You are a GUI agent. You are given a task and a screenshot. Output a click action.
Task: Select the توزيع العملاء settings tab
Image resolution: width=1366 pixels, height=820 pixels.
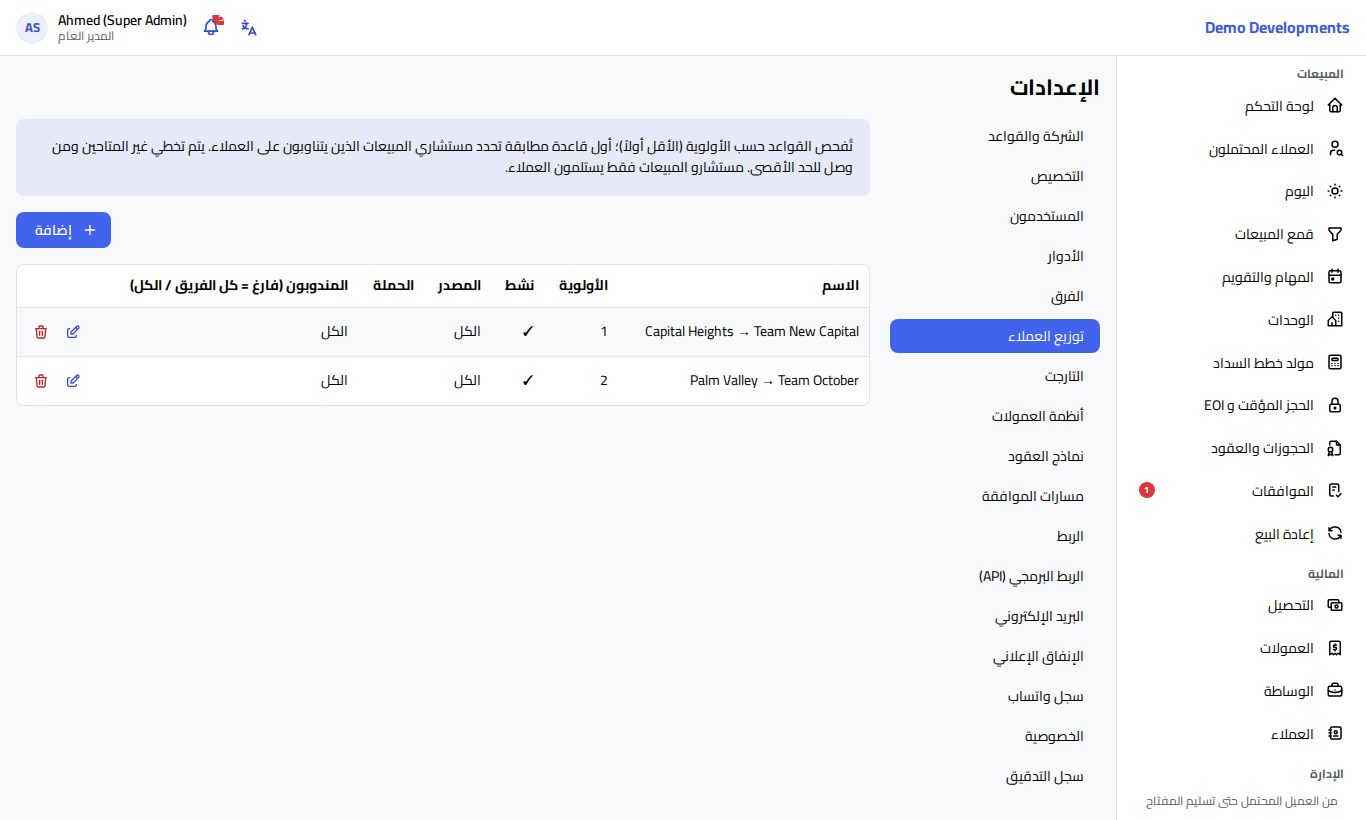[x=995, y=336]
